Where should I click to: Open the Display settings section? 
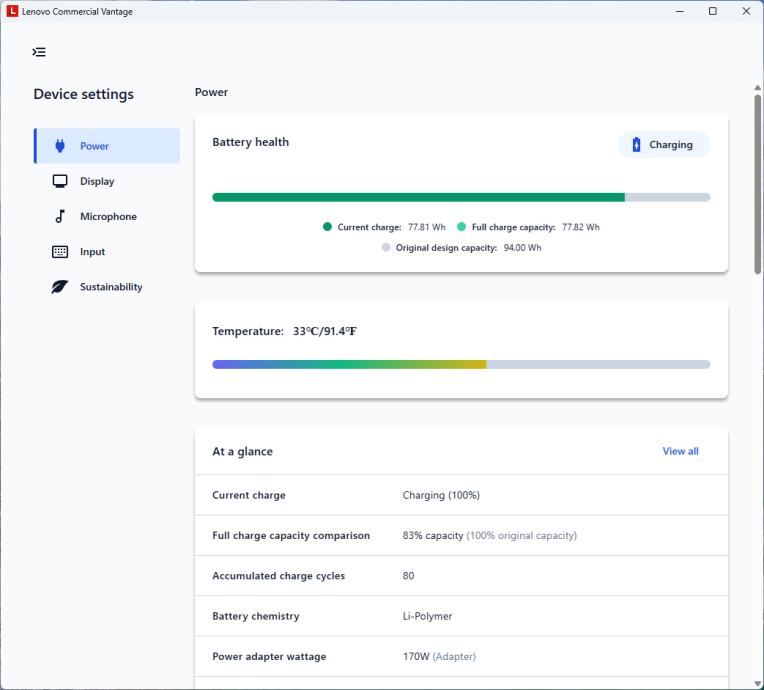[x=97, y=181]
